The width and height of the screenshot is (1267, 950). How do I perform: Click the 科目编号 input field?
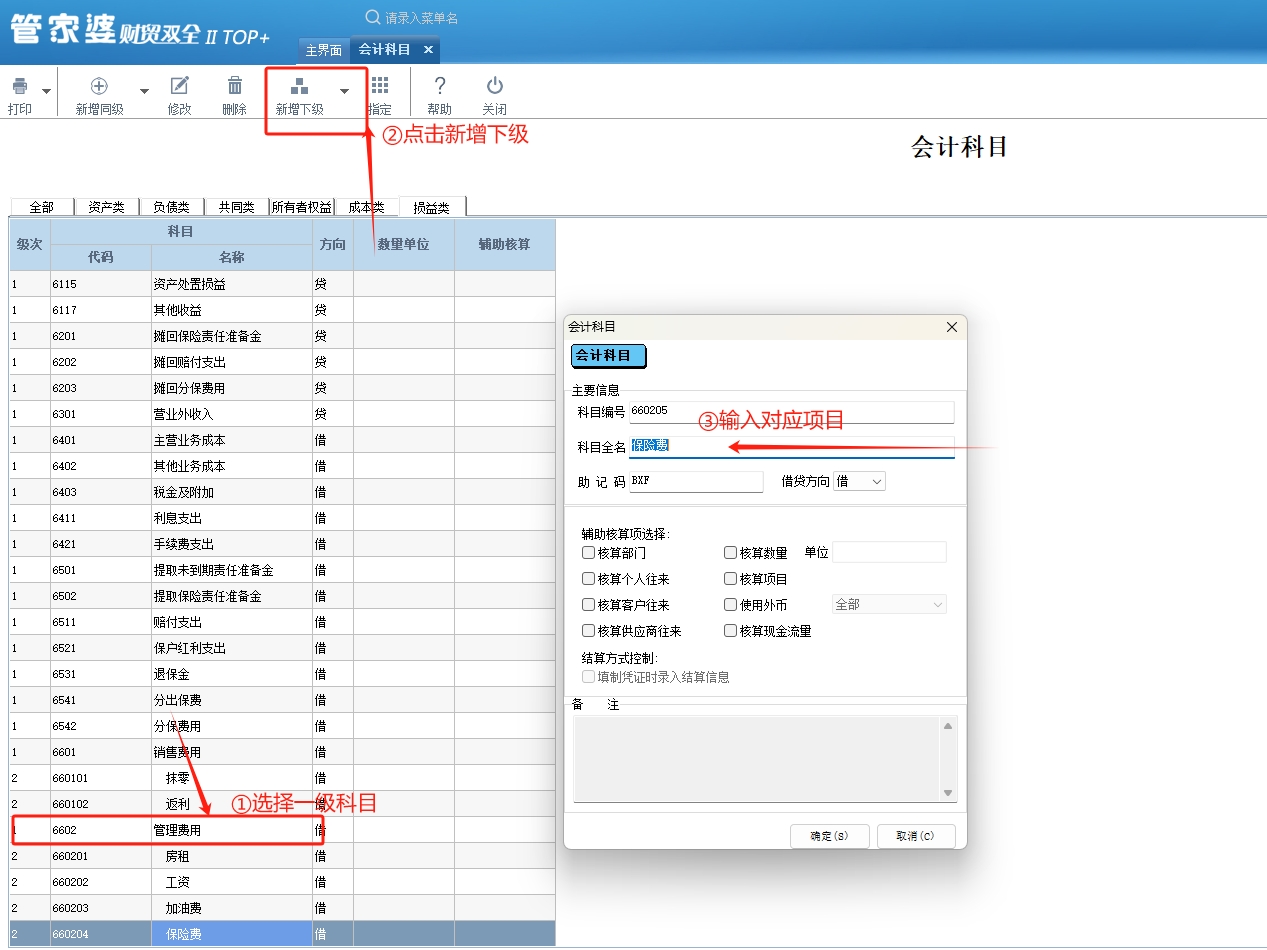(792, 412)
